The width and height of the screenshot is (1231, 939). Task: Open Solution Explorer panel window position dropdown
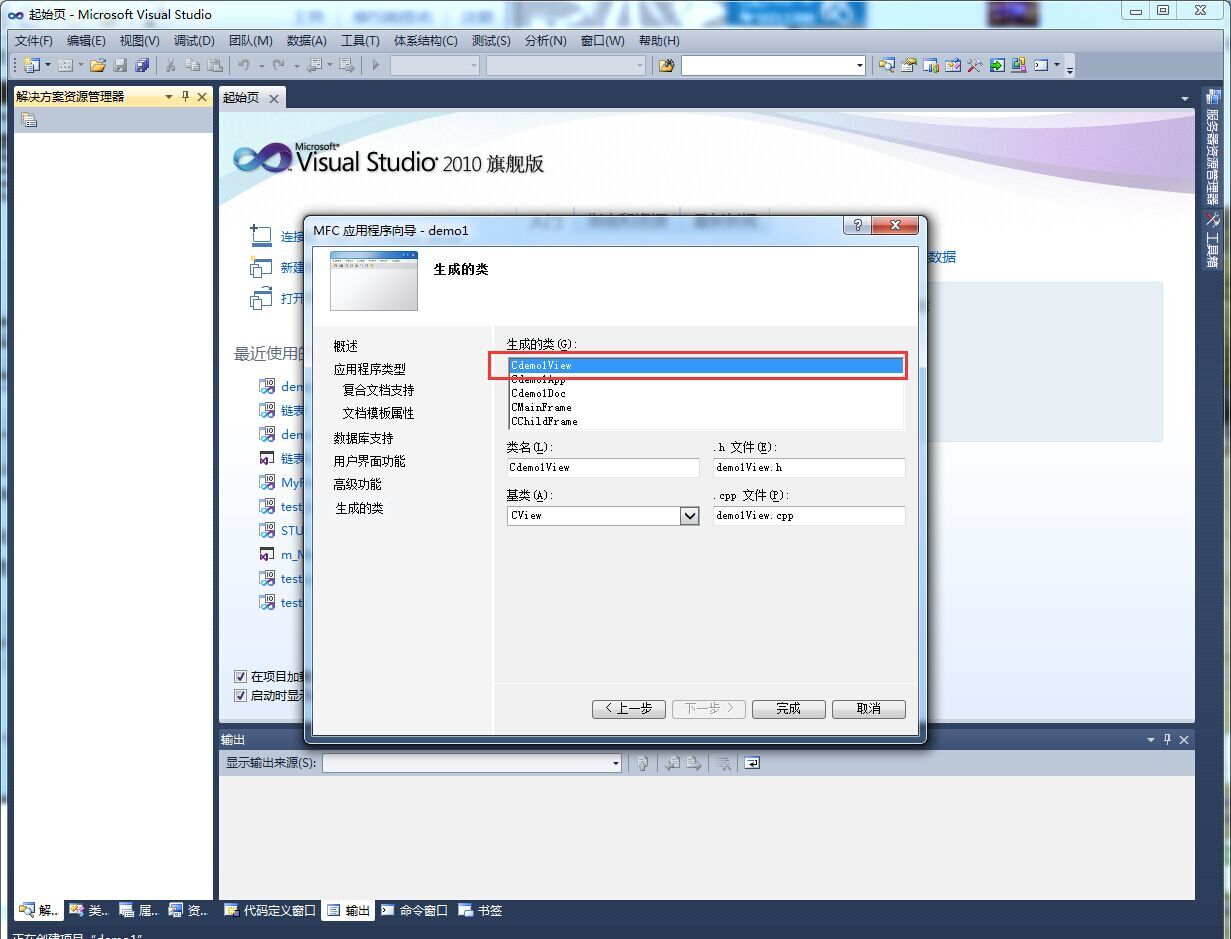(x=169, y=97)
